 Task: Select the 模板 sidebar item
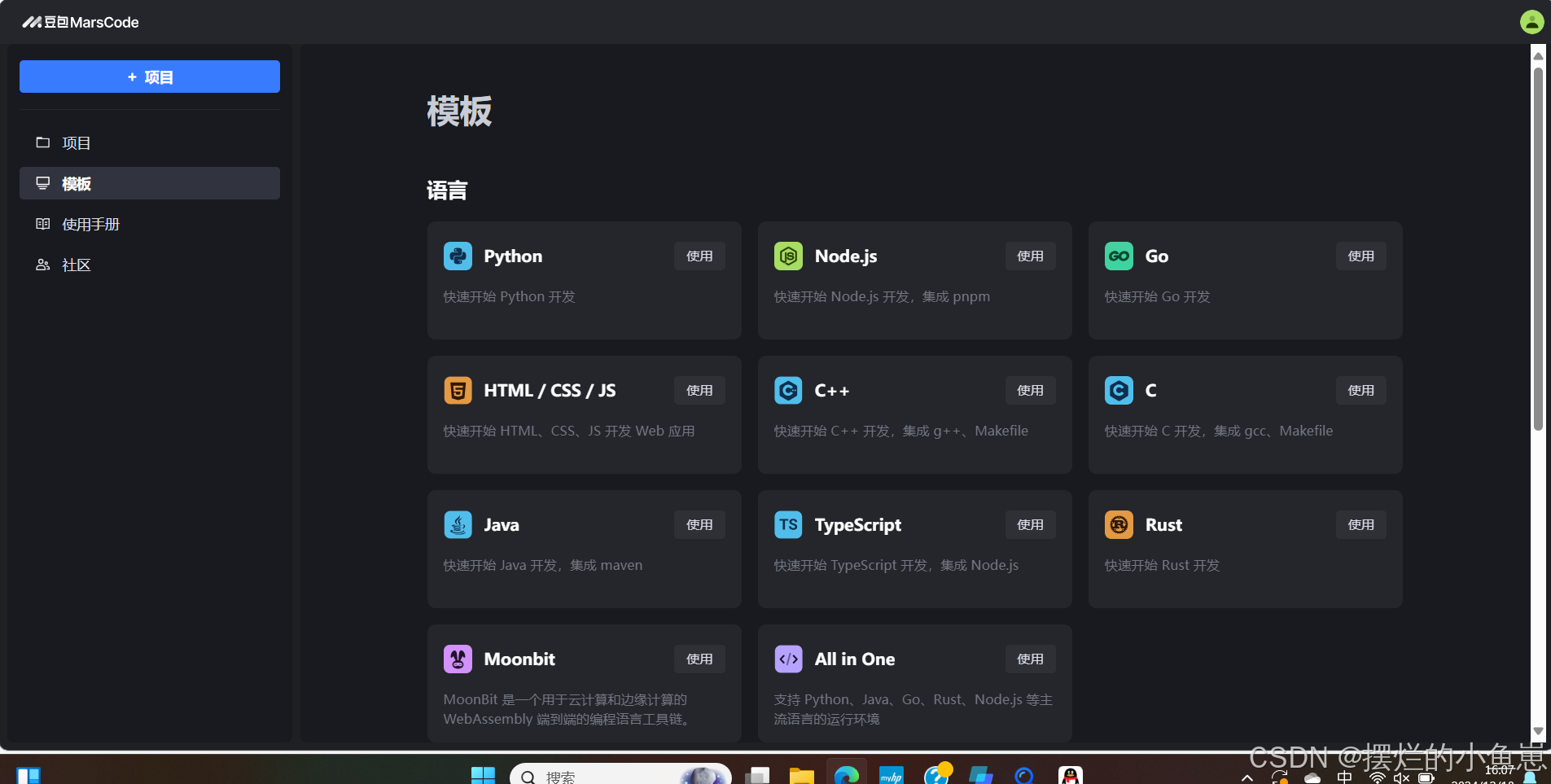click(x=150, y=184)
